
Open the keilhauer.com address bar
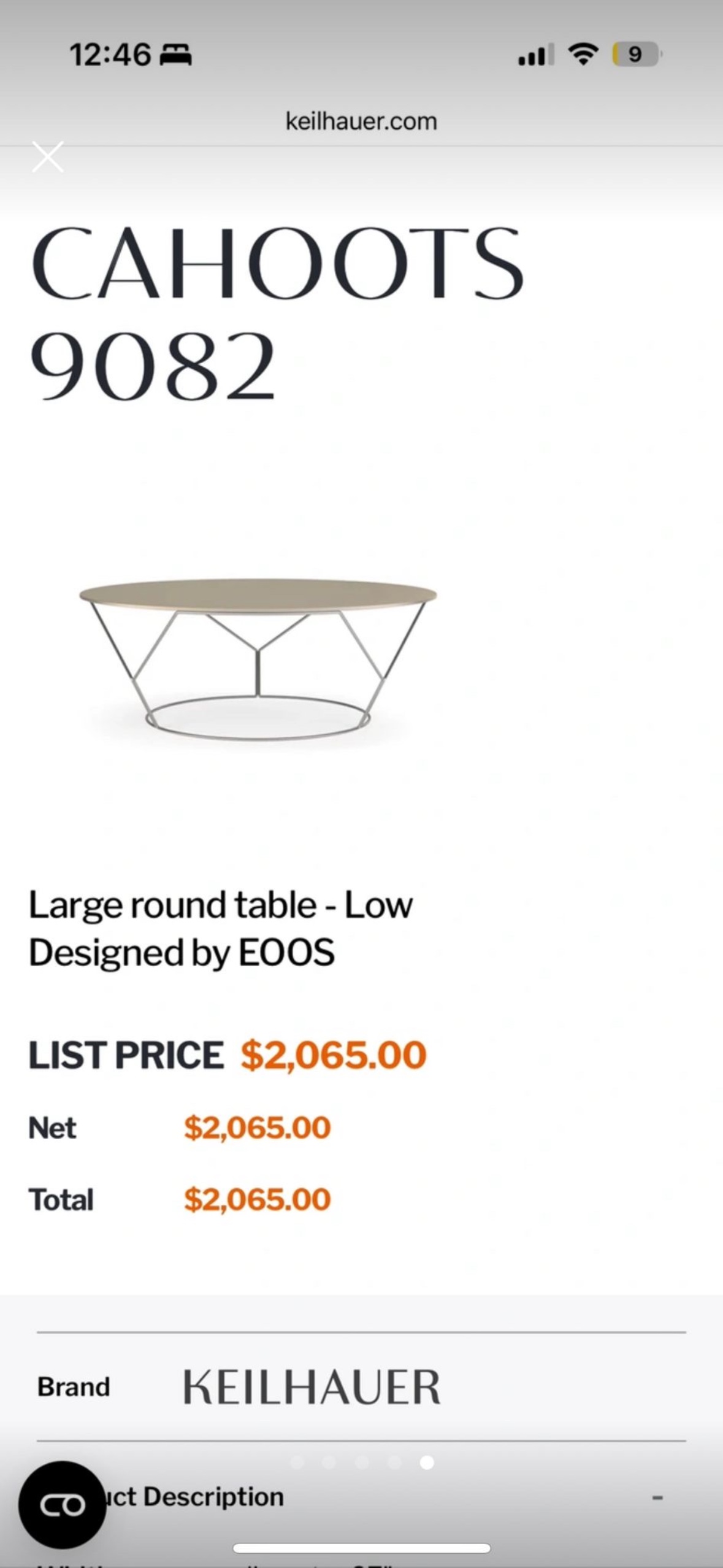[x=361, y=121]
